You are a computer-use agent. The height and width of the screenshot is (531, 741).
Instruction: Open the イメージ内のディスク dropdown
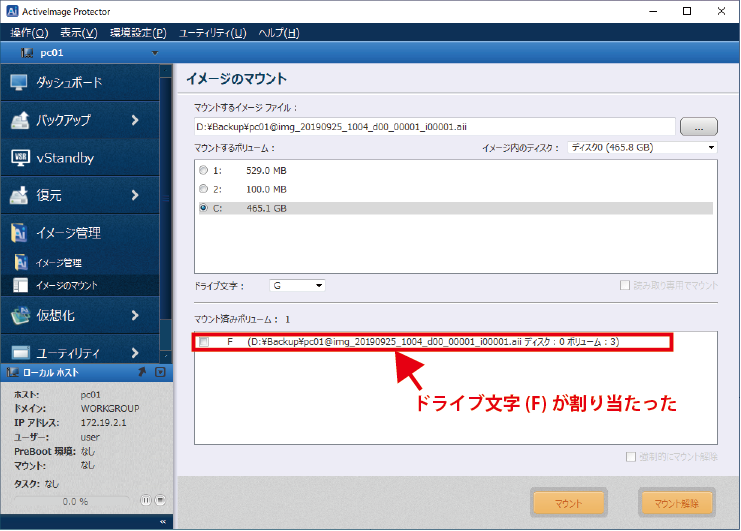[x=642, y=148]
